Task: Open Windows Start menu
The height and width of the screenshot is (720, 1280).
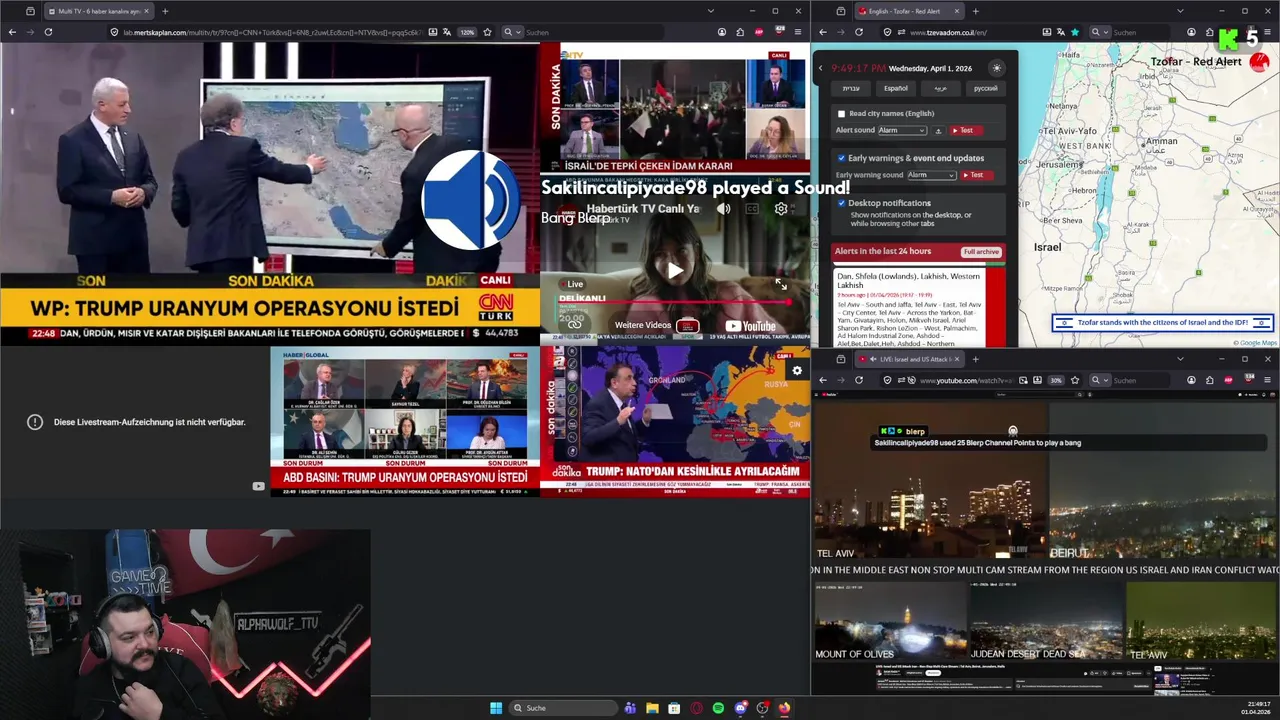Action: coord(496,708)
